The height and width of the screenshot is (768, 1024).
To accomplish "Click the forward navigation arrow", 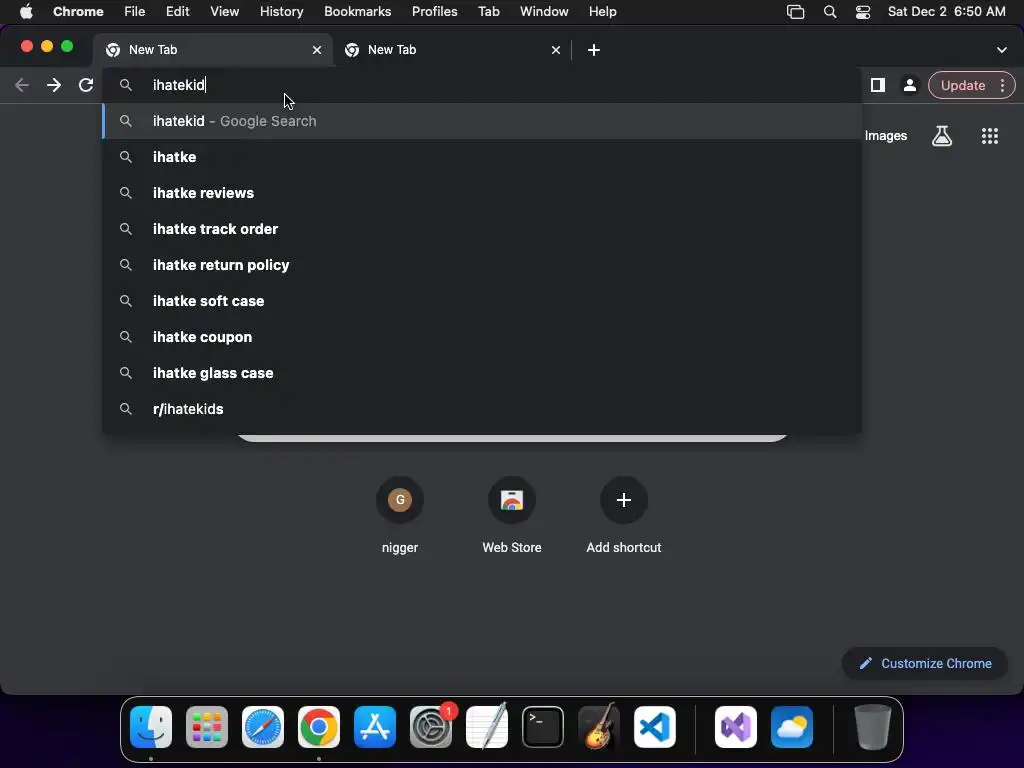I will pyautogui.click(x=54, y=85).
